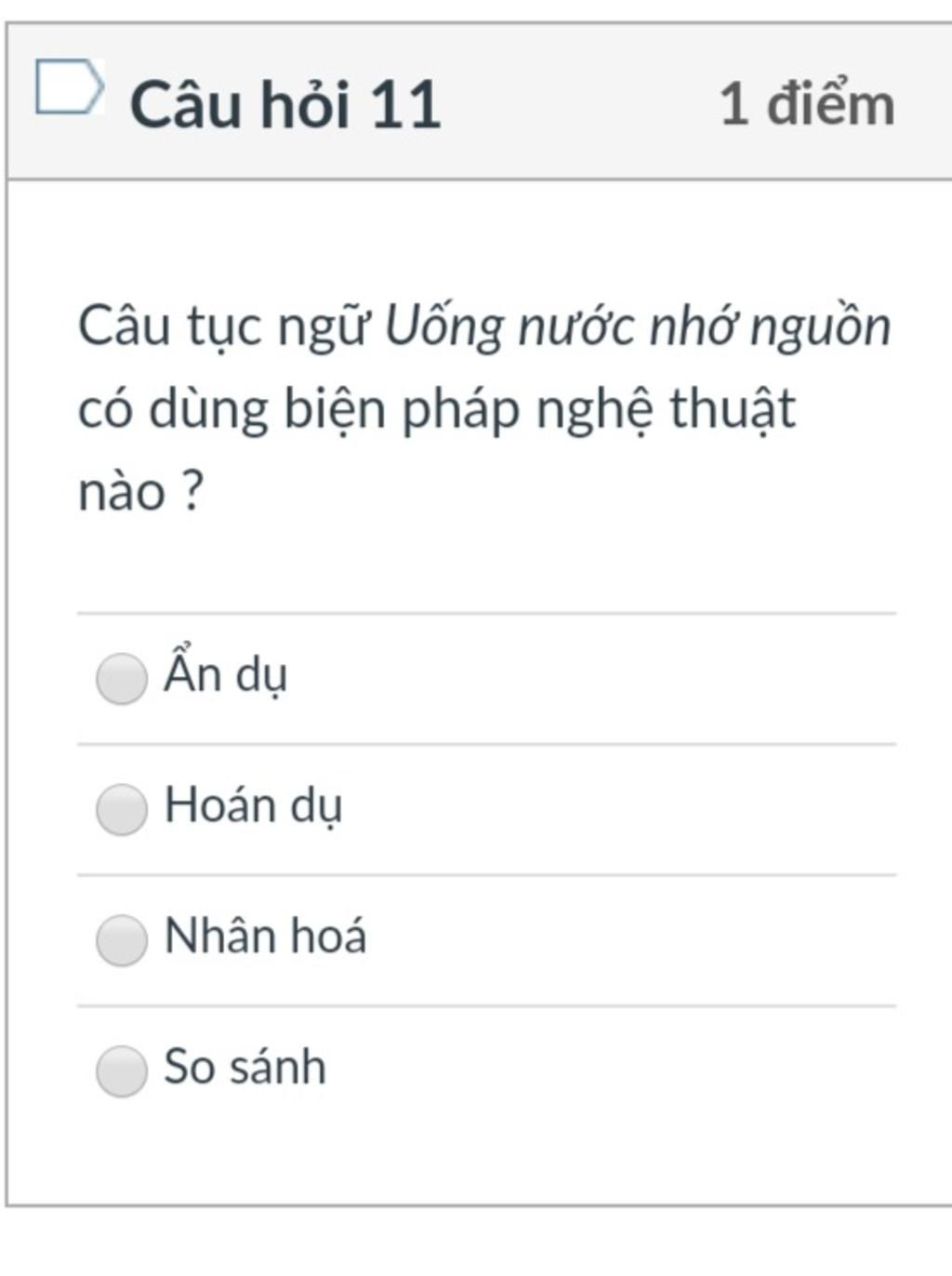Screen dimensions: 952x1276
Task: Click the Ẩn dụ answer label text
Action: coord(225,673)
